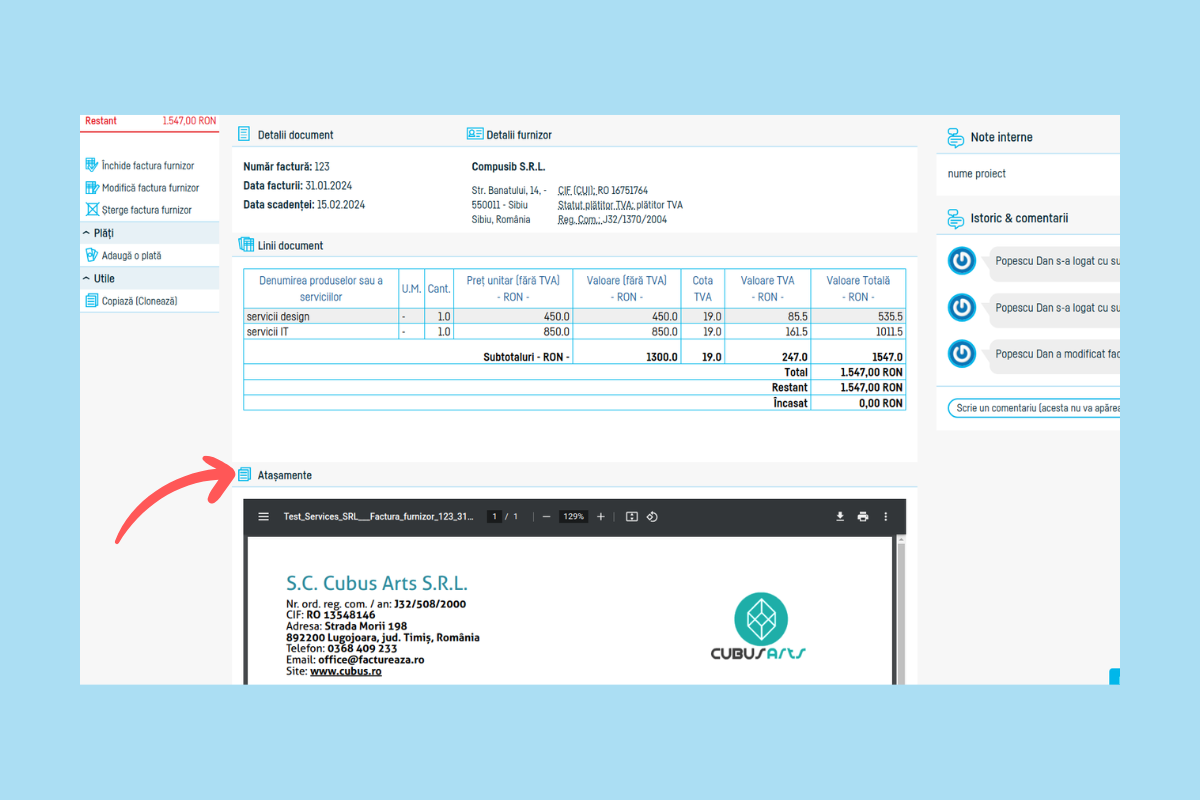Viewport: 1200px width, 800px height.
Task: Click Adaugă o plată
Action: tap(131, 256)
